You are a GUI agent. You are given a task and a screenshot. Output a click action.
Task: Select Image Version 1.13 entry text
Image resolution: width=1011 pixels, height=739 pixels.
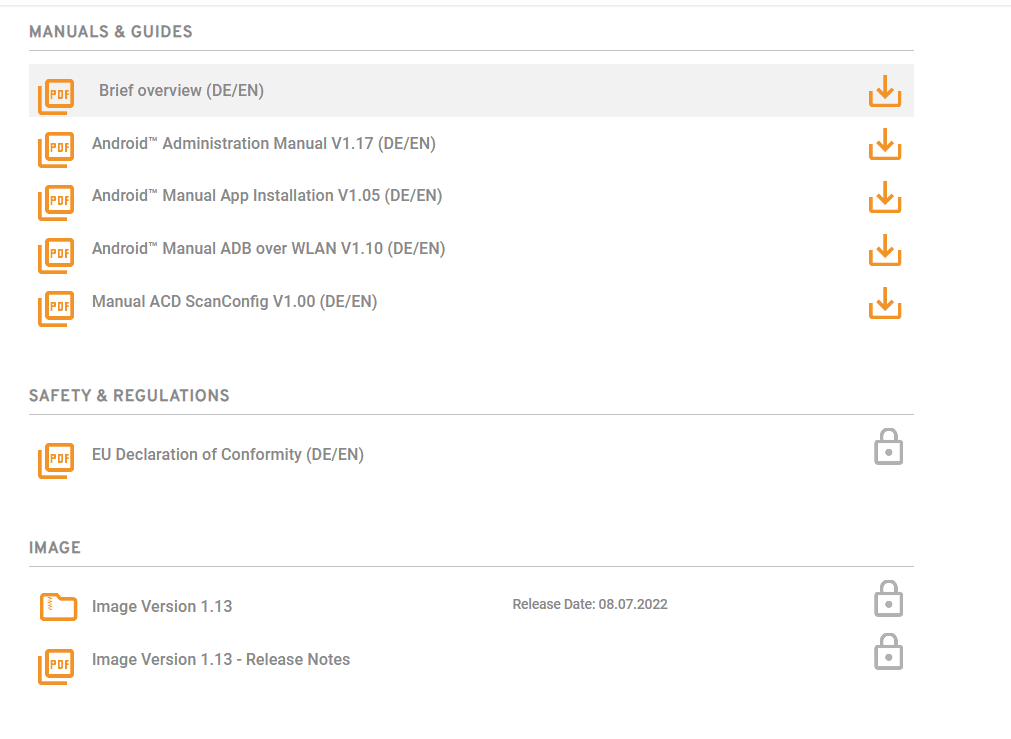click(162, 606)
